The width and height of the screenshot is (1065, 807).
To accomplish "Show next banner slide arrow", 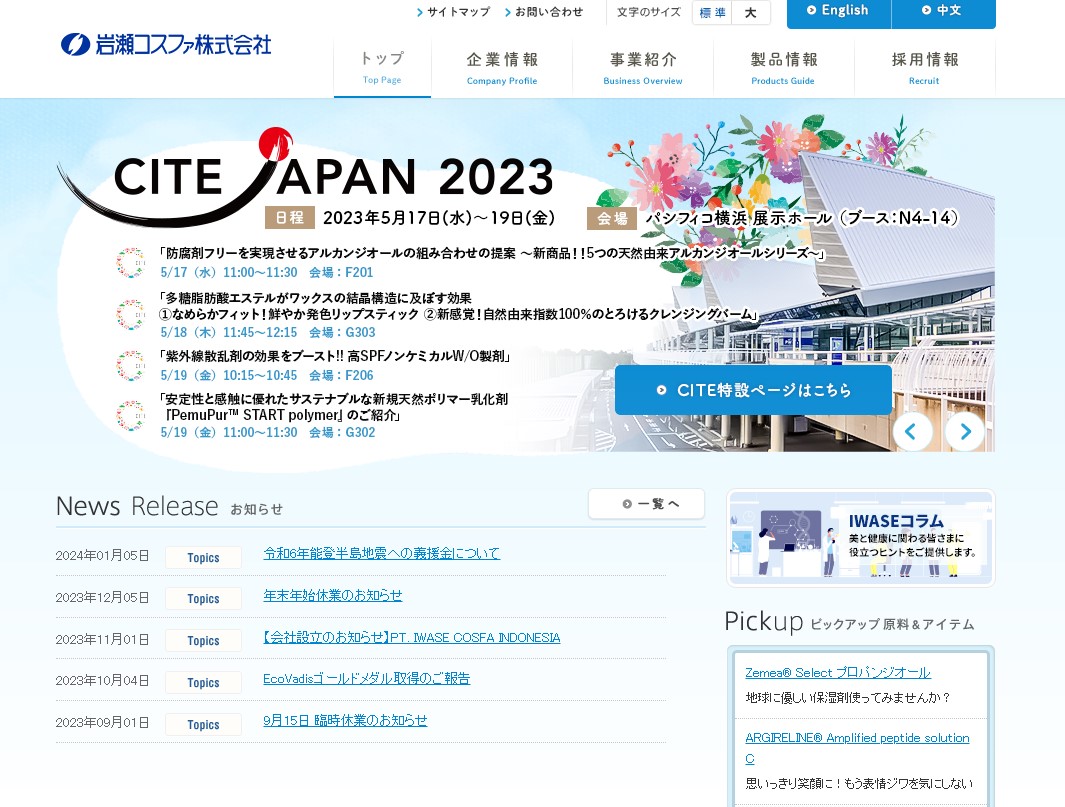I will (964, 431).
